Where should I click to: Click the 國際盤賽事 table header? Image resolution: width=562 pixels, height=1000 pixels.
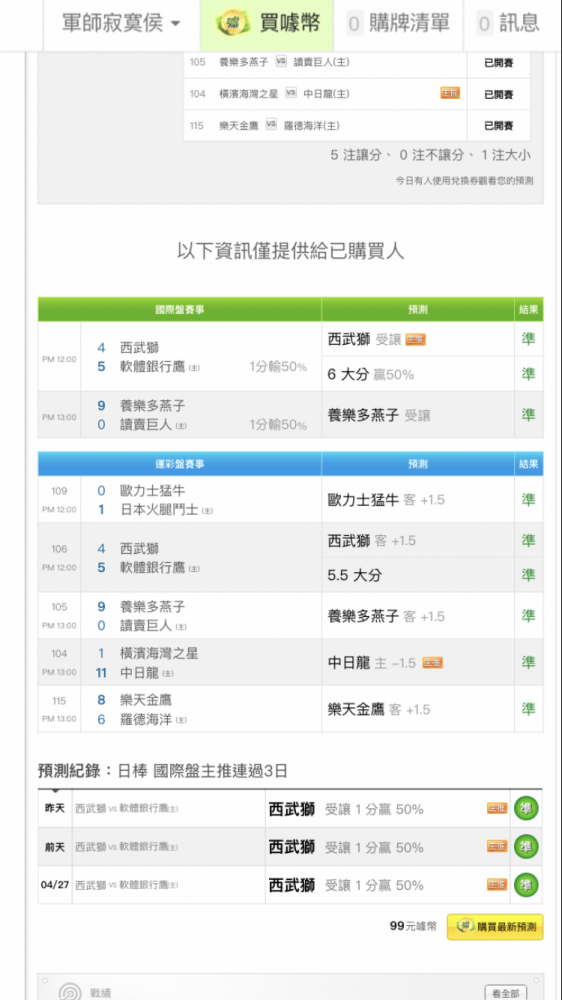coord(179,309)
